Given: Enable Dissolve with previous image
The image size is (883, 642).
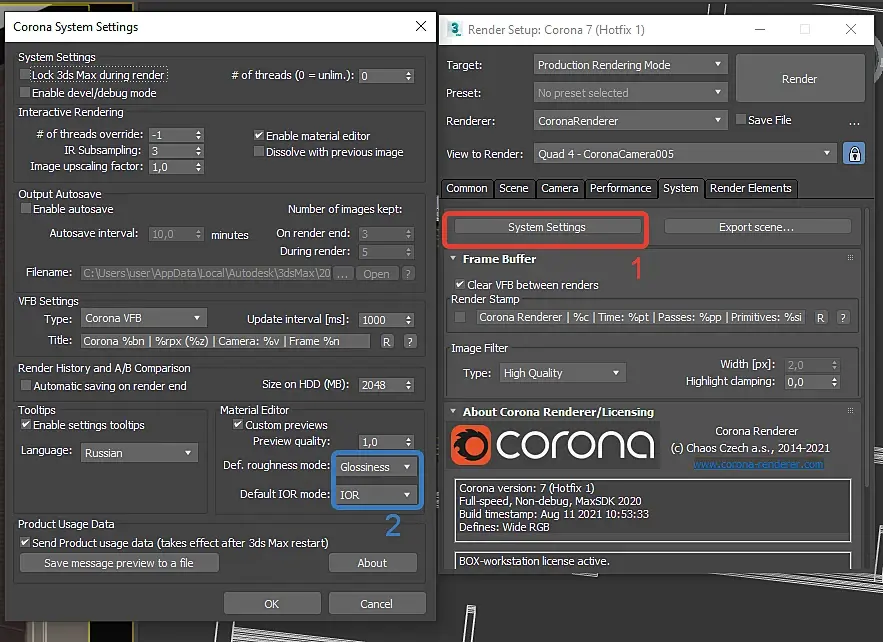Looking at the screenshot, I should point(258,151).
